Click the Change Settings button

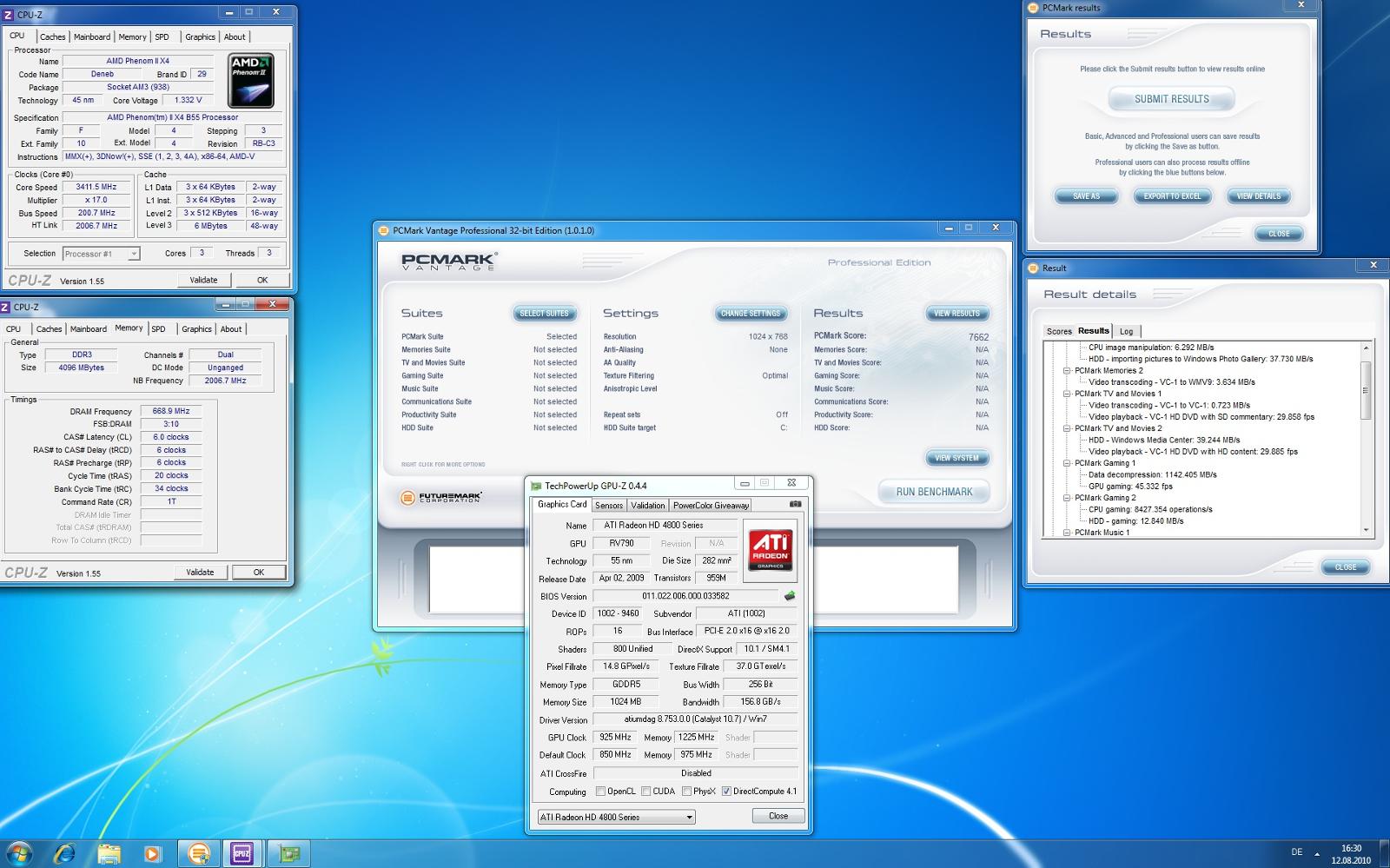tap(751, 314)
